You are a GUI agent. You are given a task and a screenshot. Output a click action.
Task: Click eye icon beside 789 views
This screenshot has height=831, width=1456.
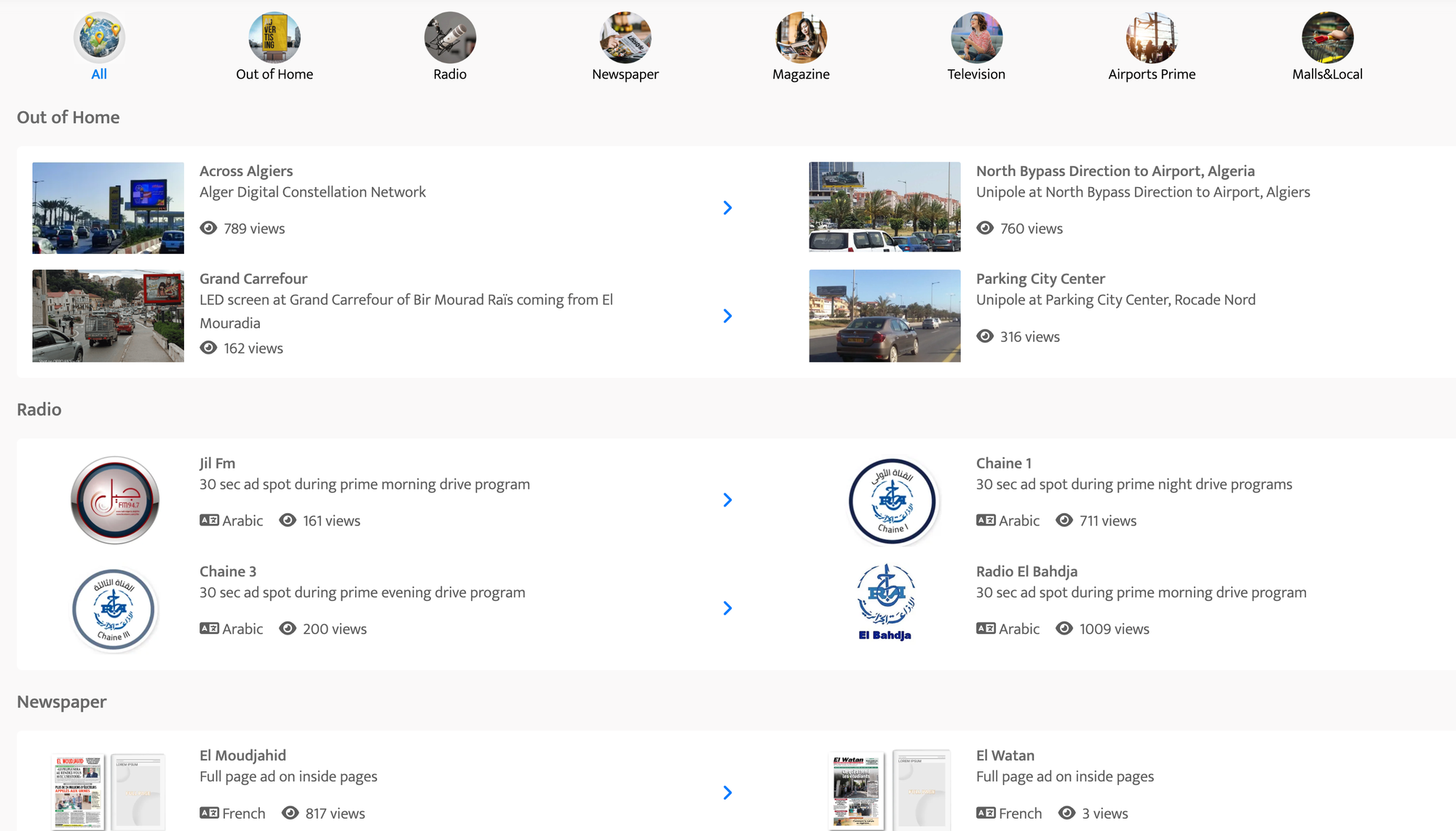pyautogui.click(x=208, y=228)
